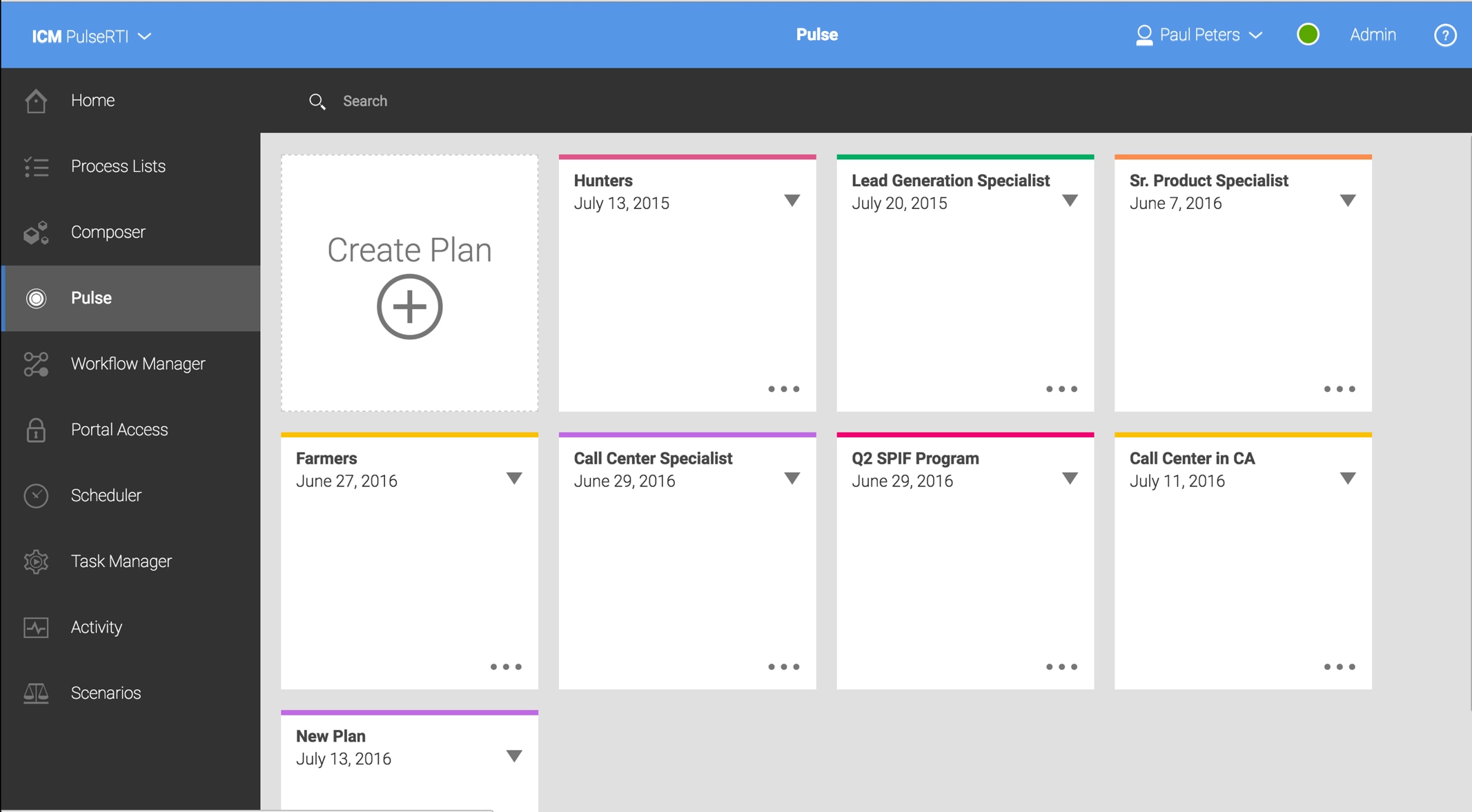
Task: Expand the New Plan card dropdown arrow
Action: pos(514,757)
